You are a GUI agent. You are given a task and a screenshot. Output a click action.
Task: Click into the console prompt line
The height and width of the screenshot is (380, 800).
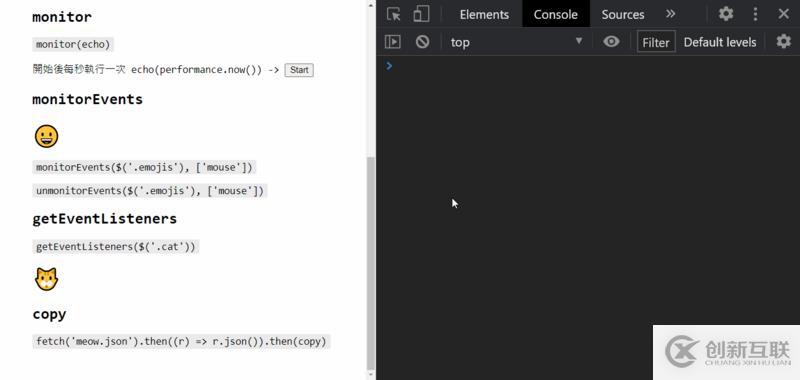pos(592,66)
